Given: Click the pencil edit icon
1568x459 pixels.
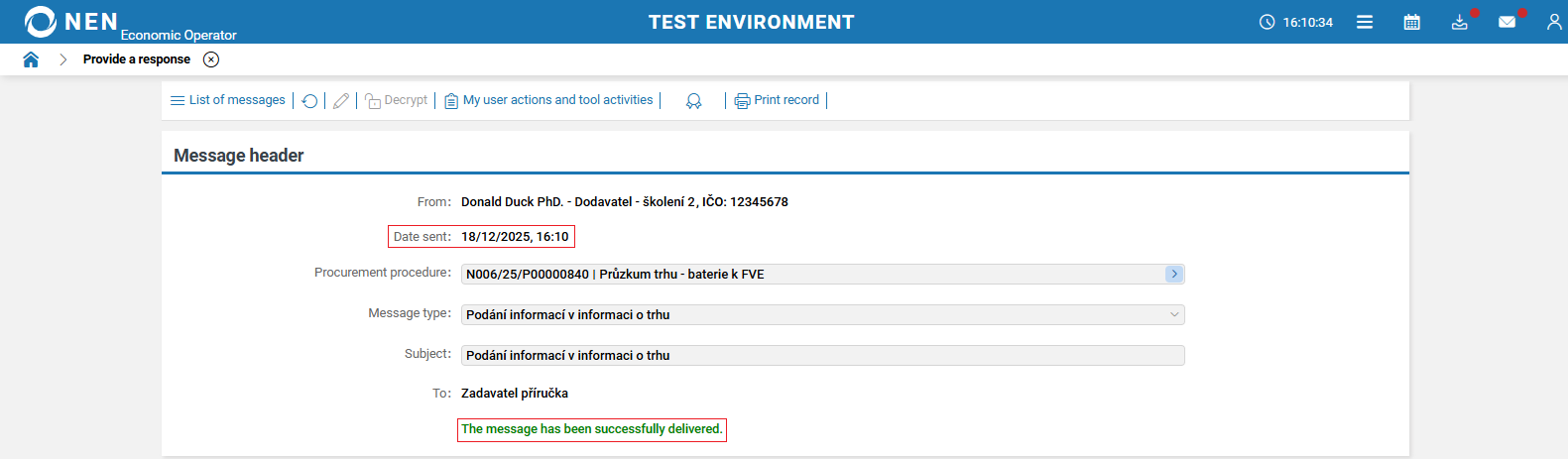Looking at the screenshot, I should point(341,101).
